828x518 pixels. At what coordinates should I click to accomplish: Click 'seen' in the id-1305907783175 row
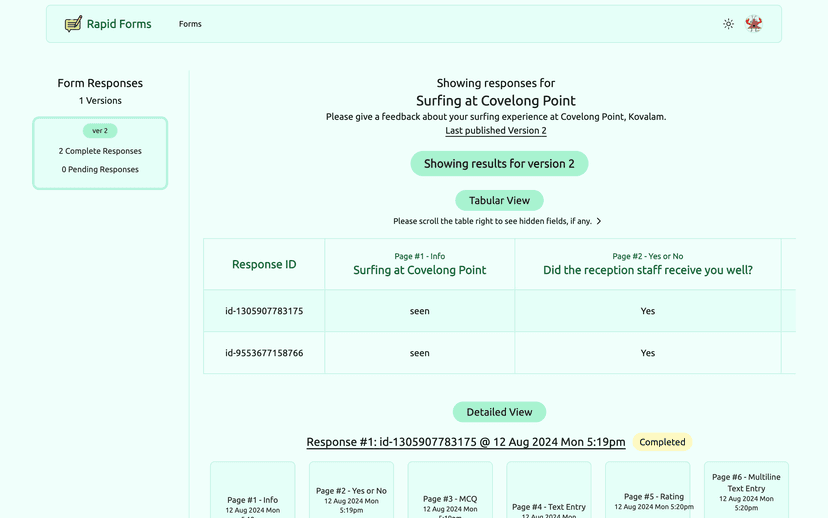coord(419,311)
